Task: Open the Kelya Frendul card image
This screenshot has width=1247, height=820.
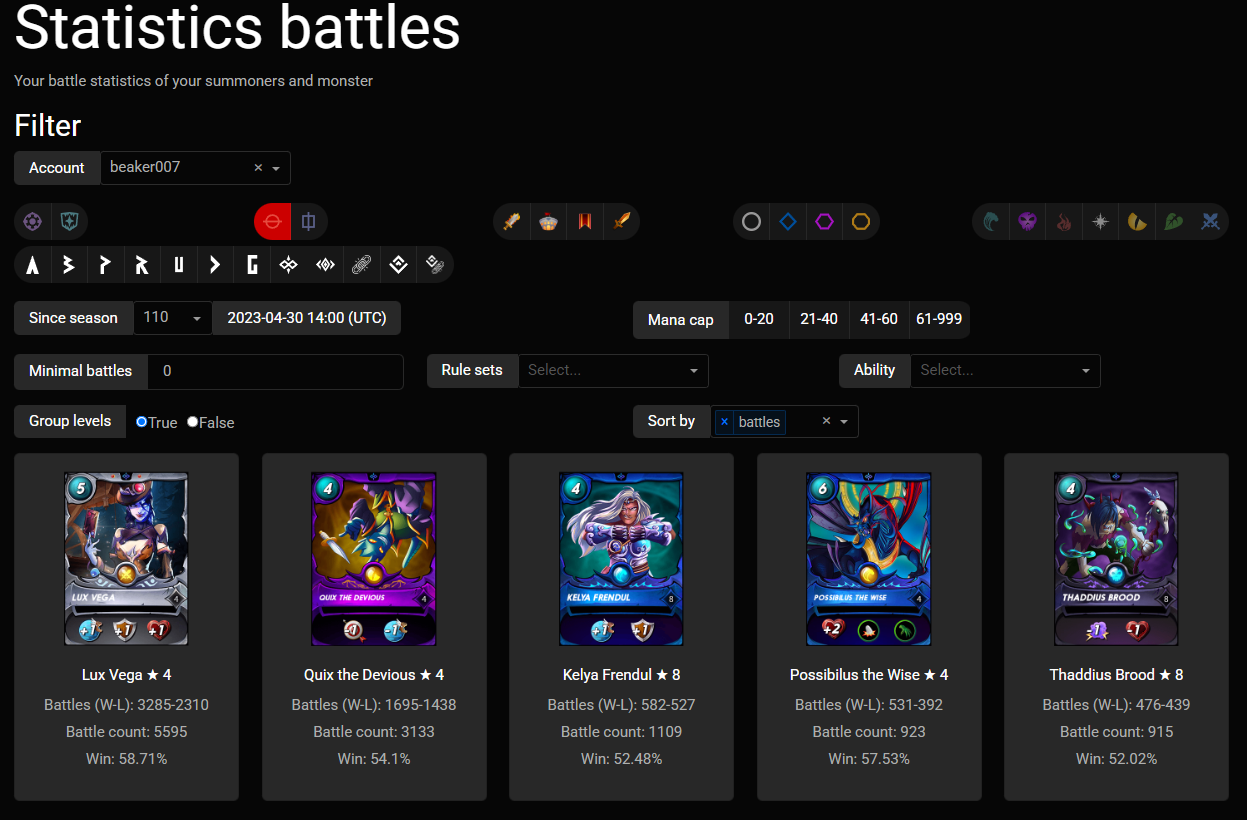Action: (621, 559)
